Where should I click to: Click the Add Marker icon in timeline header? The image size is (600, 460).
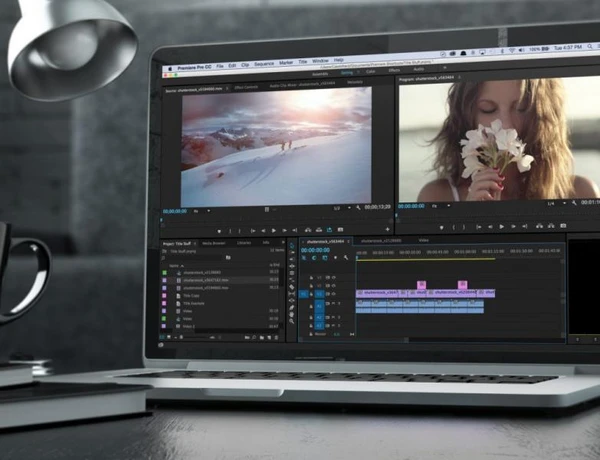tap(336, 258)
